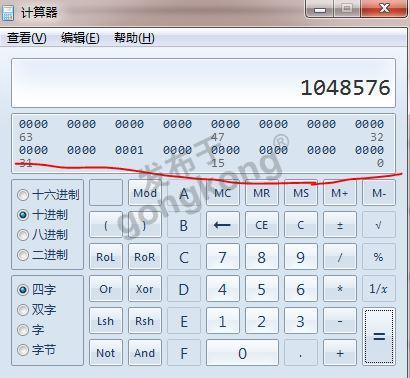Click the hex digit E key
This screenshot has width=410, height=378.
coord(184,321)
